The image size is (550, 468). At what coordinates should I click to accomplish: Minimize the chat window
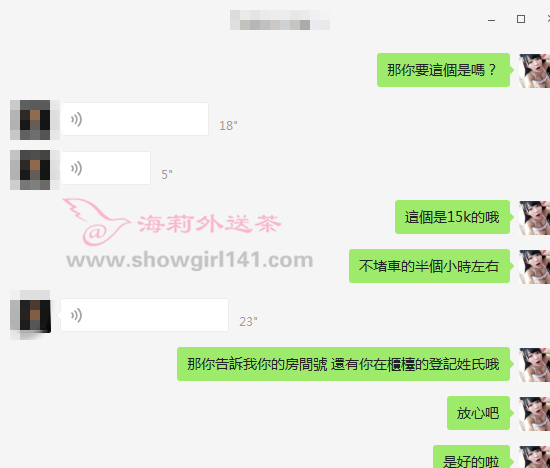coord(491,20)
